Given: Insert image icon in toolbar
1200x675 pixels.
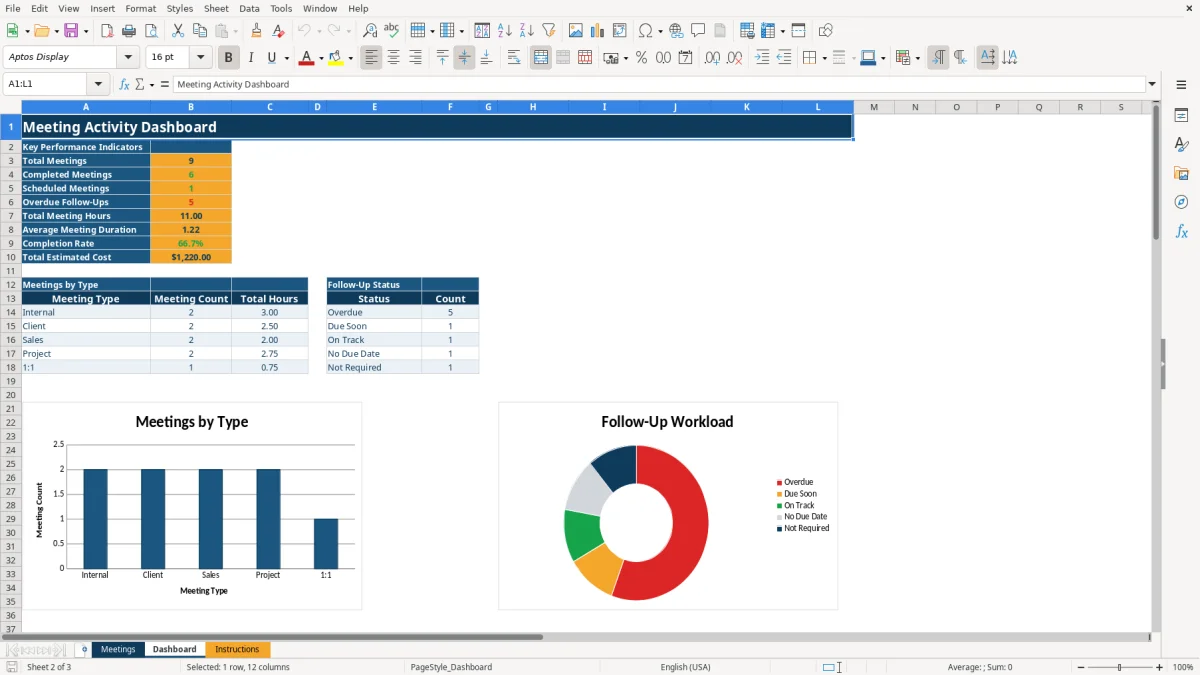Looking at the screenshot, I should pyautogui.click(x=576, y=31).
